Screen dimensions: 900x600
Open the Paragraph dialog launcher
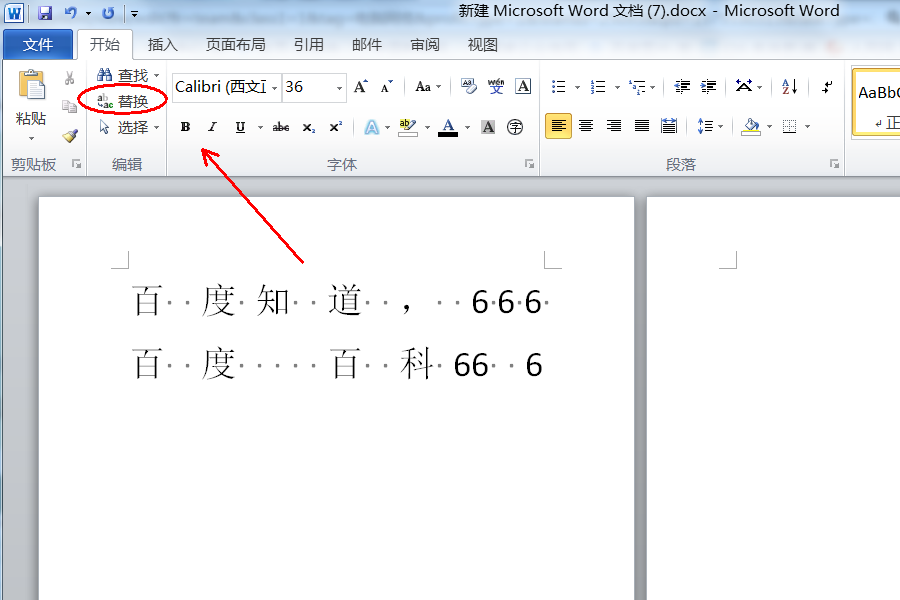pyautogui.click(x=834, y=164)
